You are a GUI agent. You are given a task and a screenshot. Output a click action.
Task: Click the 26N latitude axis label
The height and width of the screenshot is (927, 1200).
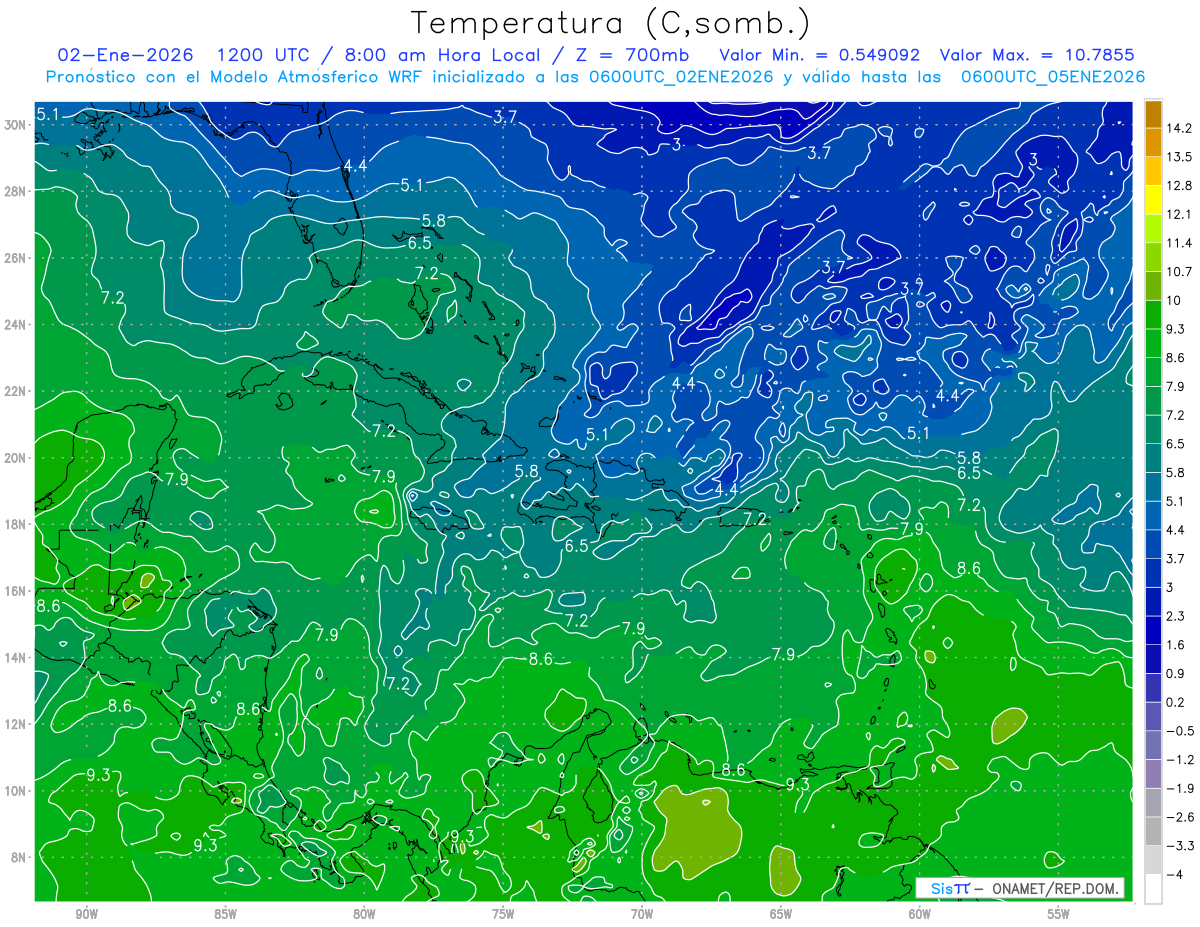tap(17, 258)
